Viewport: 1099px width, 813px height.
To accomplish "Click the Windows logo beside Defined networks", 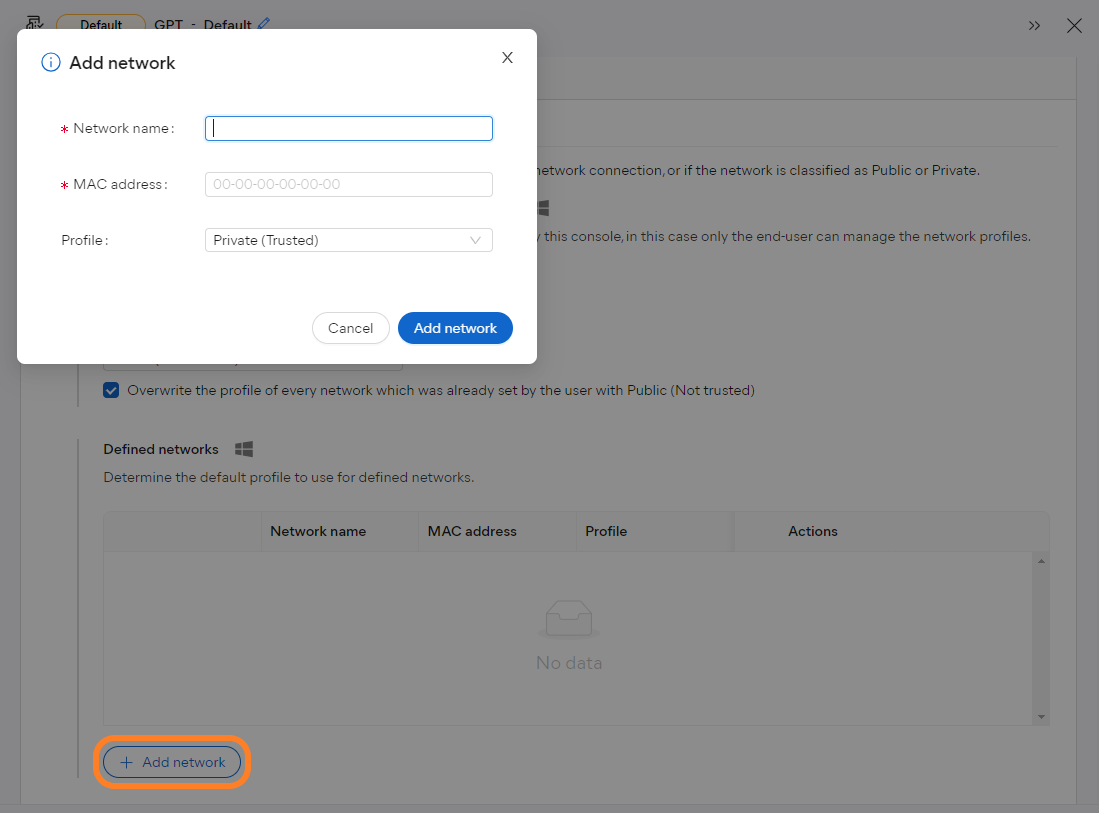I will pyautogui.click(x=243, y=449).
